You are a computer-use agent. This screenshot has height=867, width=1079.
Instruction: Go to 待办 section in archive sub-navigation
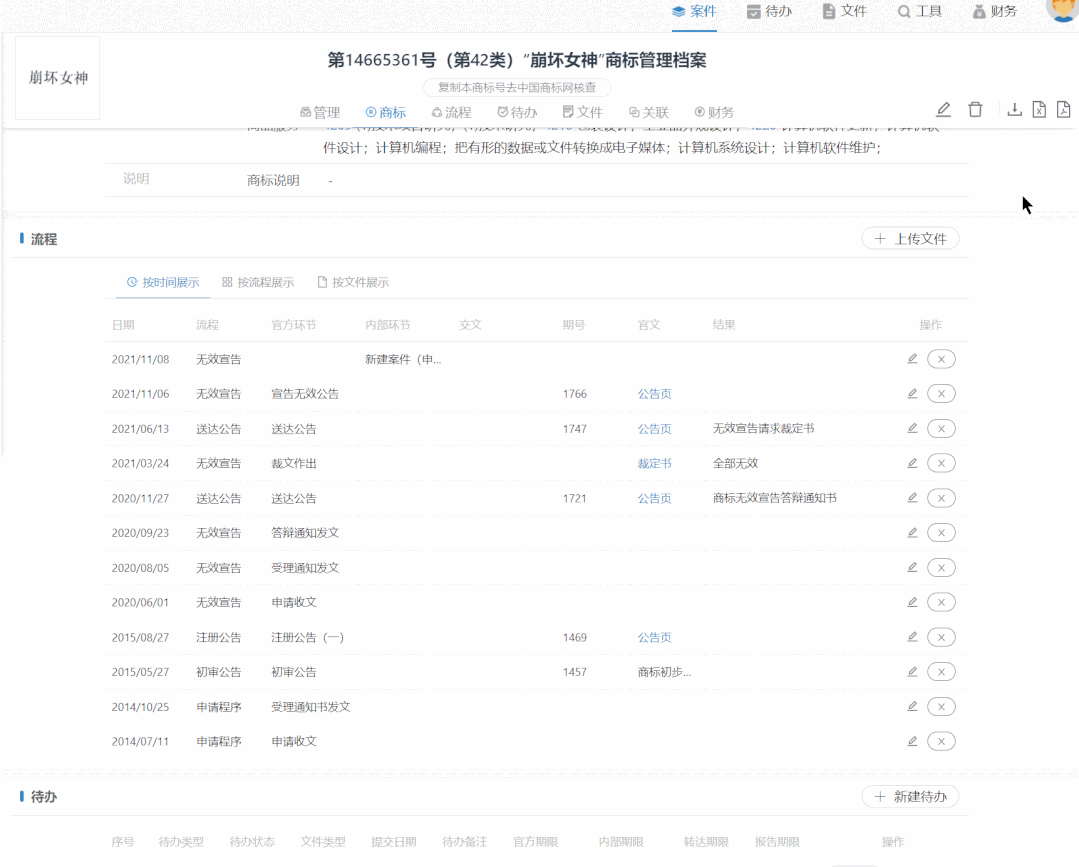point(517,112)
